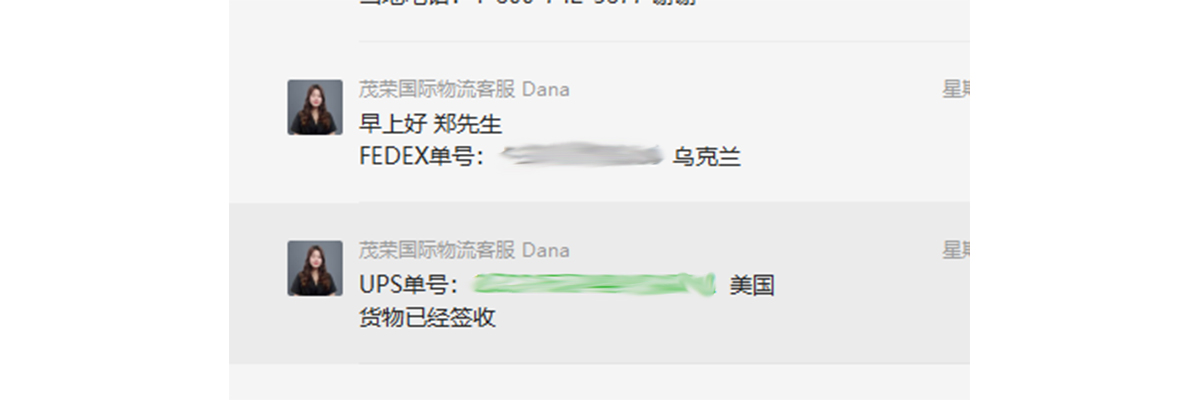
Task: Click the word 乌克兰
Action: point(707,157)
